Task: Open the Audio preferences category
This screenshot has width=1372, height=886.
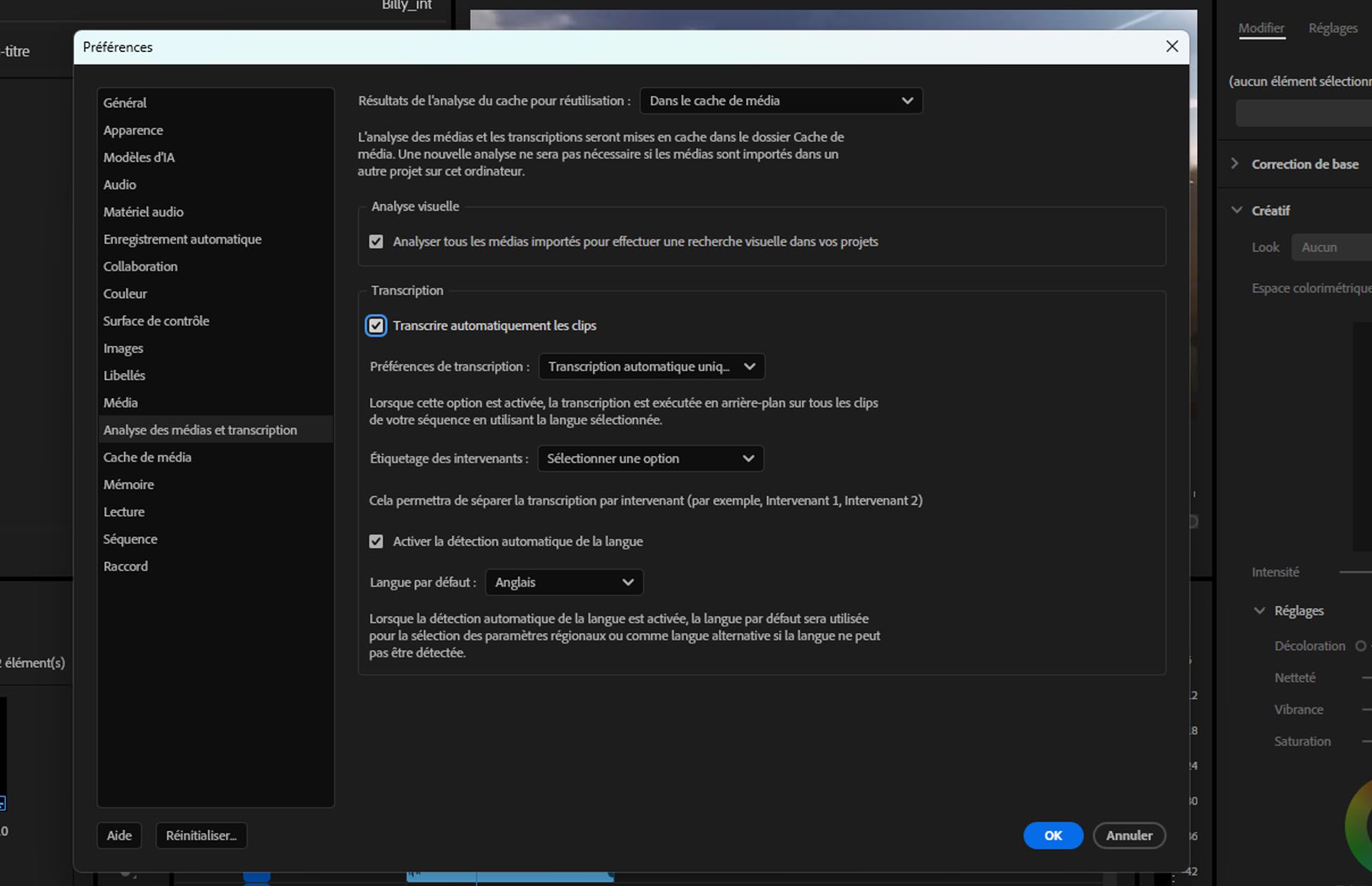Action: click(119, 184)
